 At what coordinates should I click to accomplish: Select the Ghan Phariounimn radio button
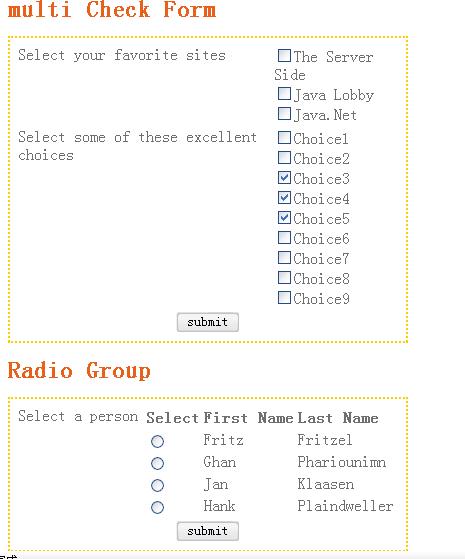pos(157,463)
